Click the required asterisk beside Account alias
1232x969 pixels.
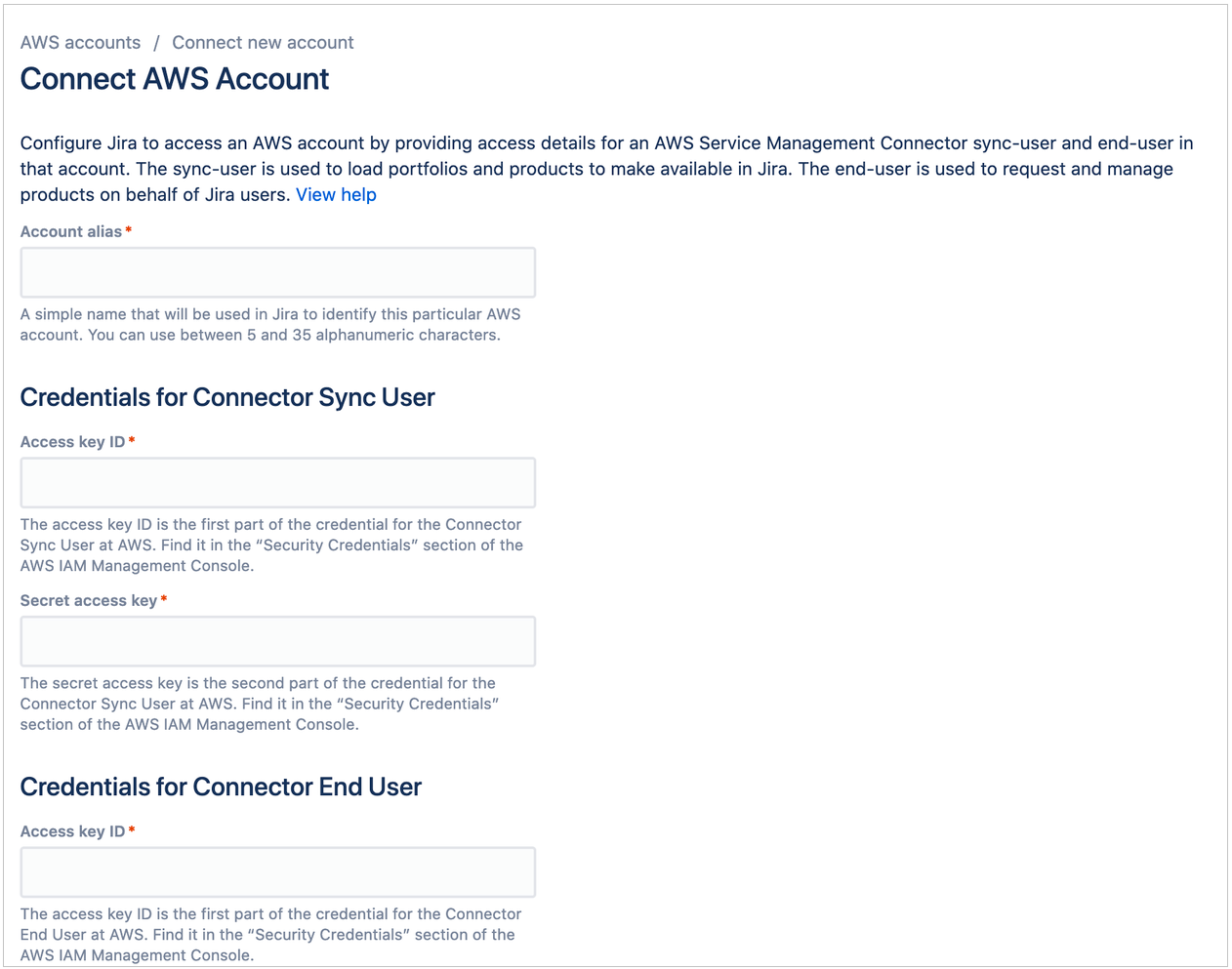pyautogui.click(x=127, y=229)
